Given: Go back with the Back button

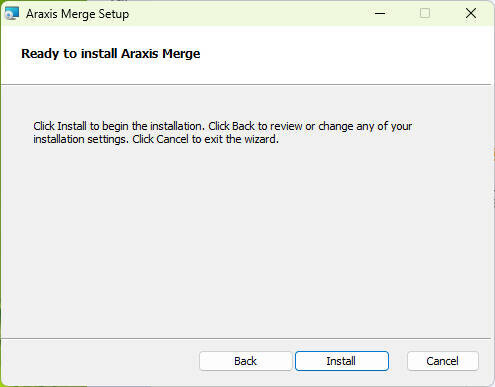Looking at the screenshot, I should 245,361.
